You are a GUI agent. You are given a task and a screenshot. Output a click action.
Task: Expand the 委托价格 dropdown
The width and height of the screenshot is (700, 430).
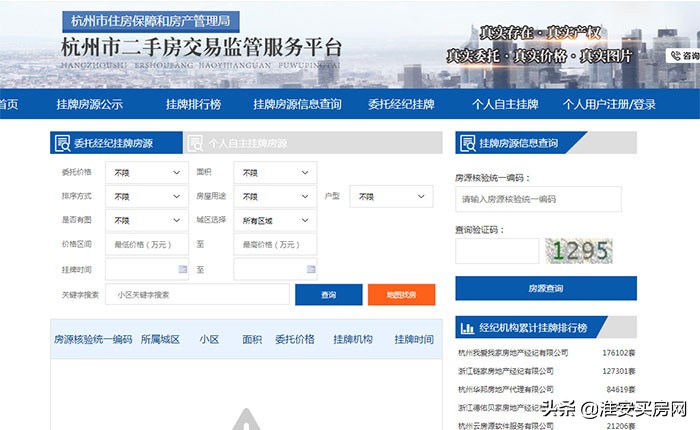pyautogui.click(x=147, y=172)
